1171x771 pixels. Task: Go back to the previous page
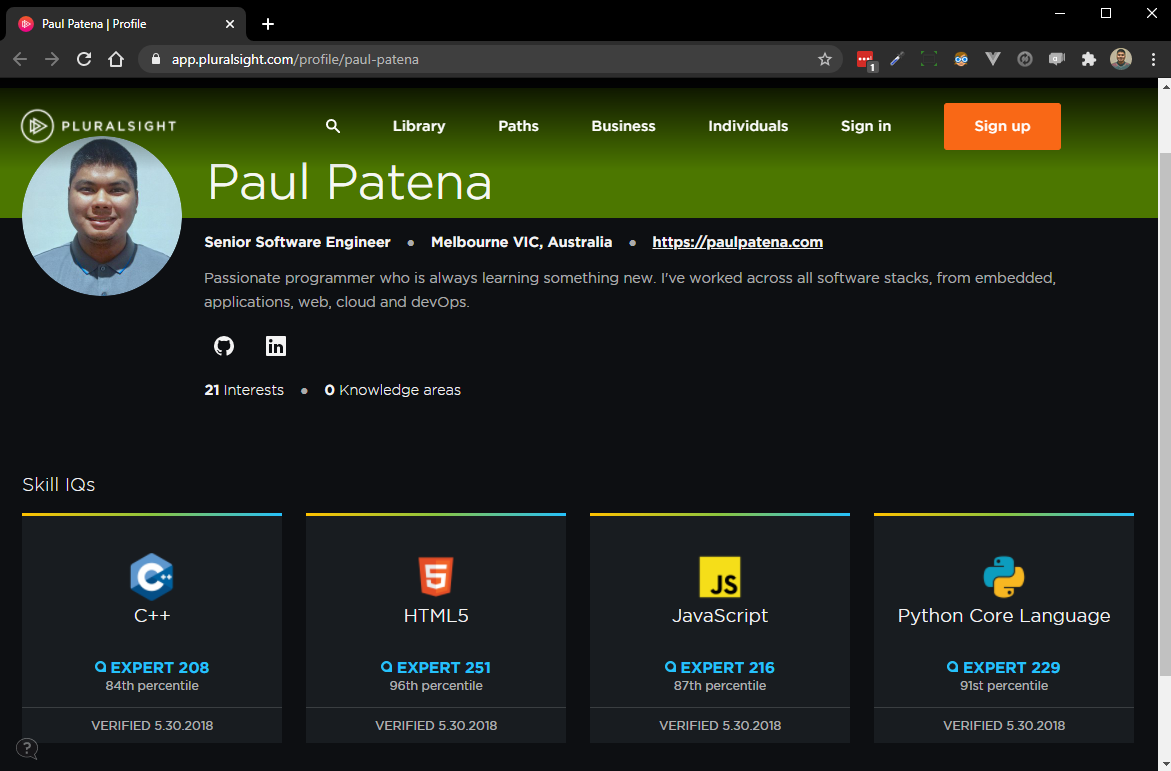pyautogui.click(x=20, y=59)
